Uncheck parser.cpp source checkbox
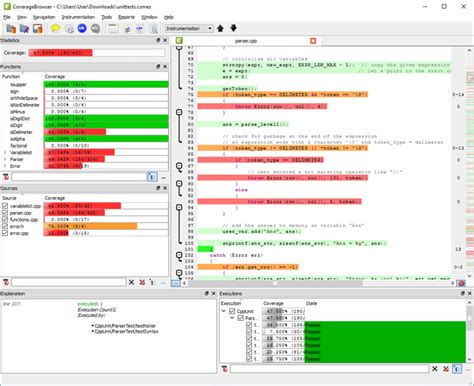The height and width of the screenshot is (386, 474). 5,213
